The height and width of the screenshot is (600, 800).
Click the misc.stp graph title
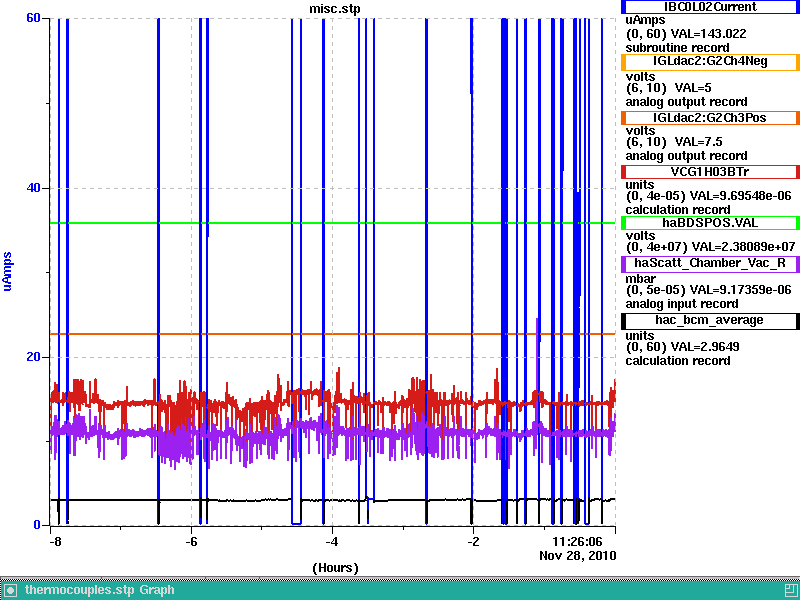coord(335,9)
